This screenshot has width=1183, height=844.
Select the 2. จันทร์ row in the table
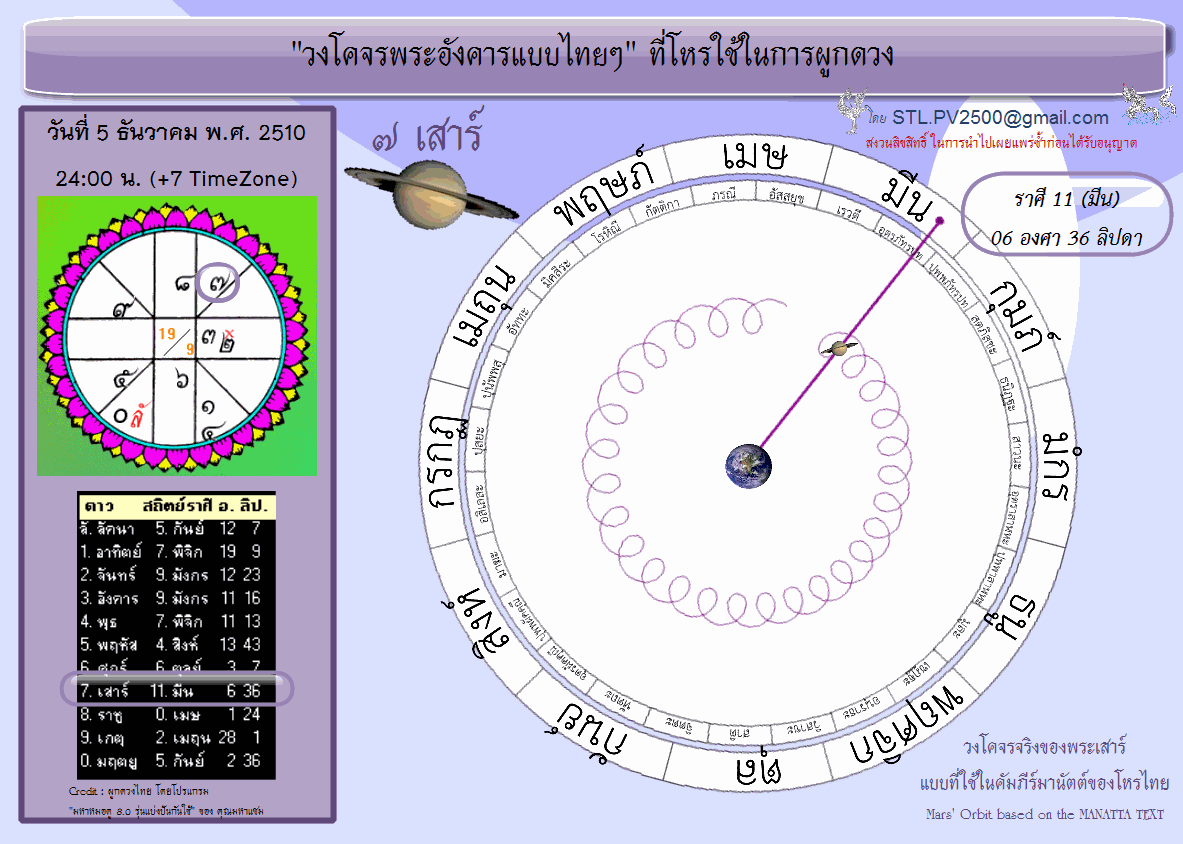click(x=177, y=575)
